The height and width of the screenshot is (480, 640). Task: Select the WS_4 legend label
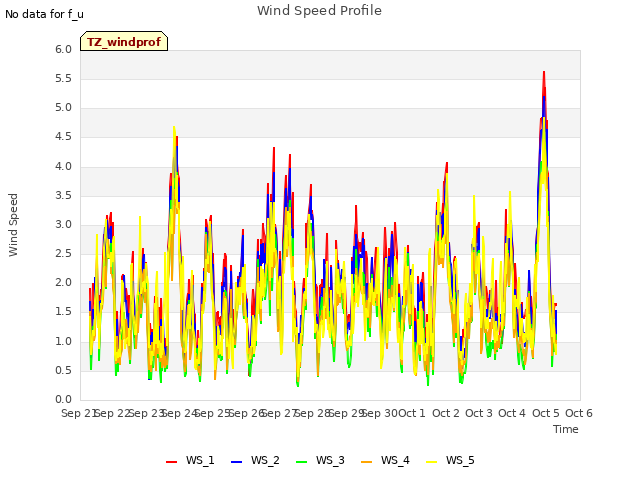[x=395, y=460]
